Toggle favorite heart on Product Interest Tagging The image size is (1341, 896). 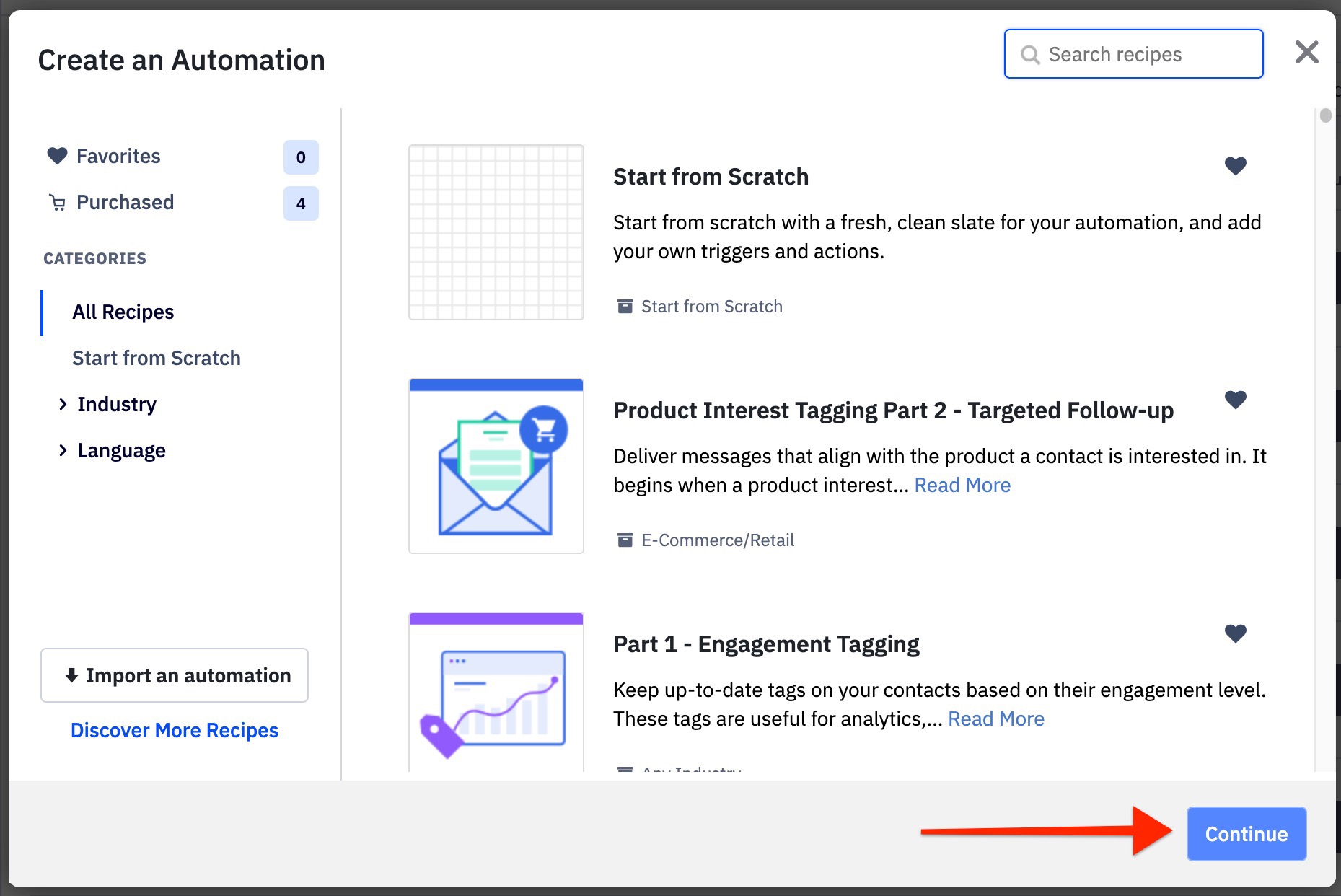pyautogui.click(x=1235, y=400)
